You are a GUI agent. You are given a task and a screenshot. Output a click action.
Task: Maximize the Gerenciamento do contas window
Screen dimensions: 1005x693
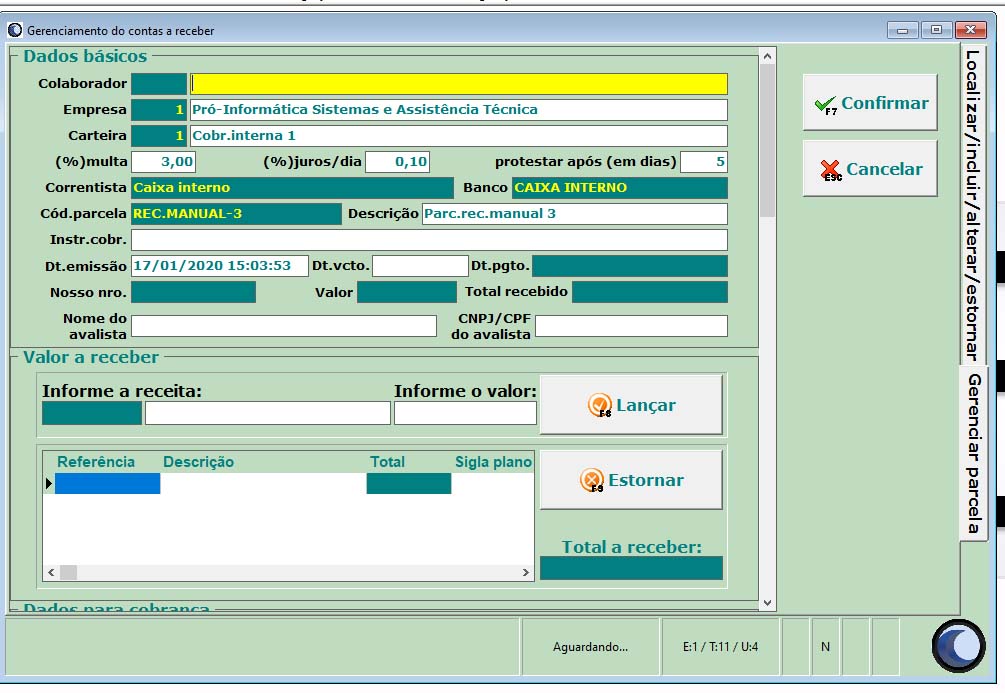click(936, 29)
